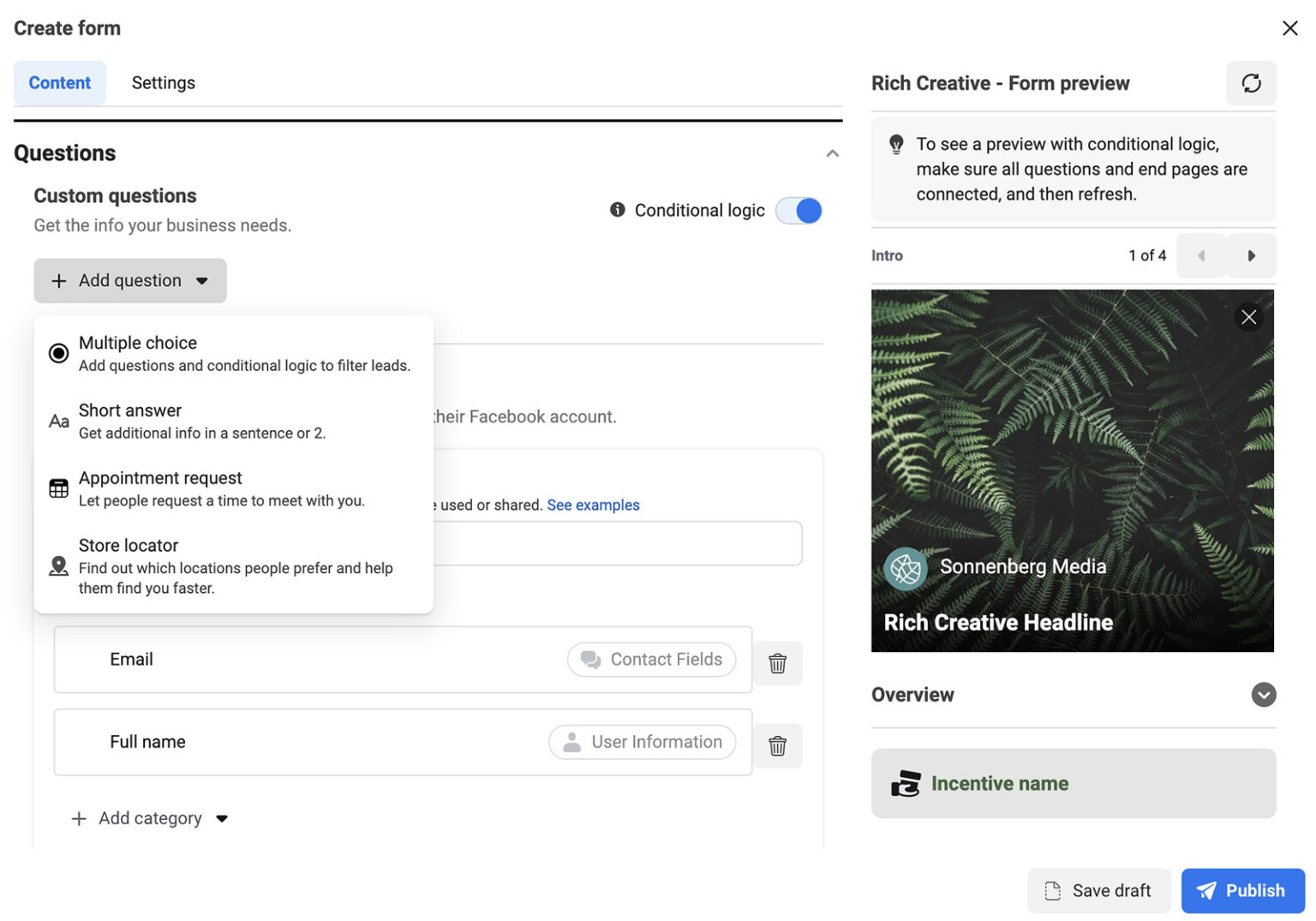Click the Sonnenberg Media profile logo
Viewport: 1316px width, 921px height.
coord(906,568)
